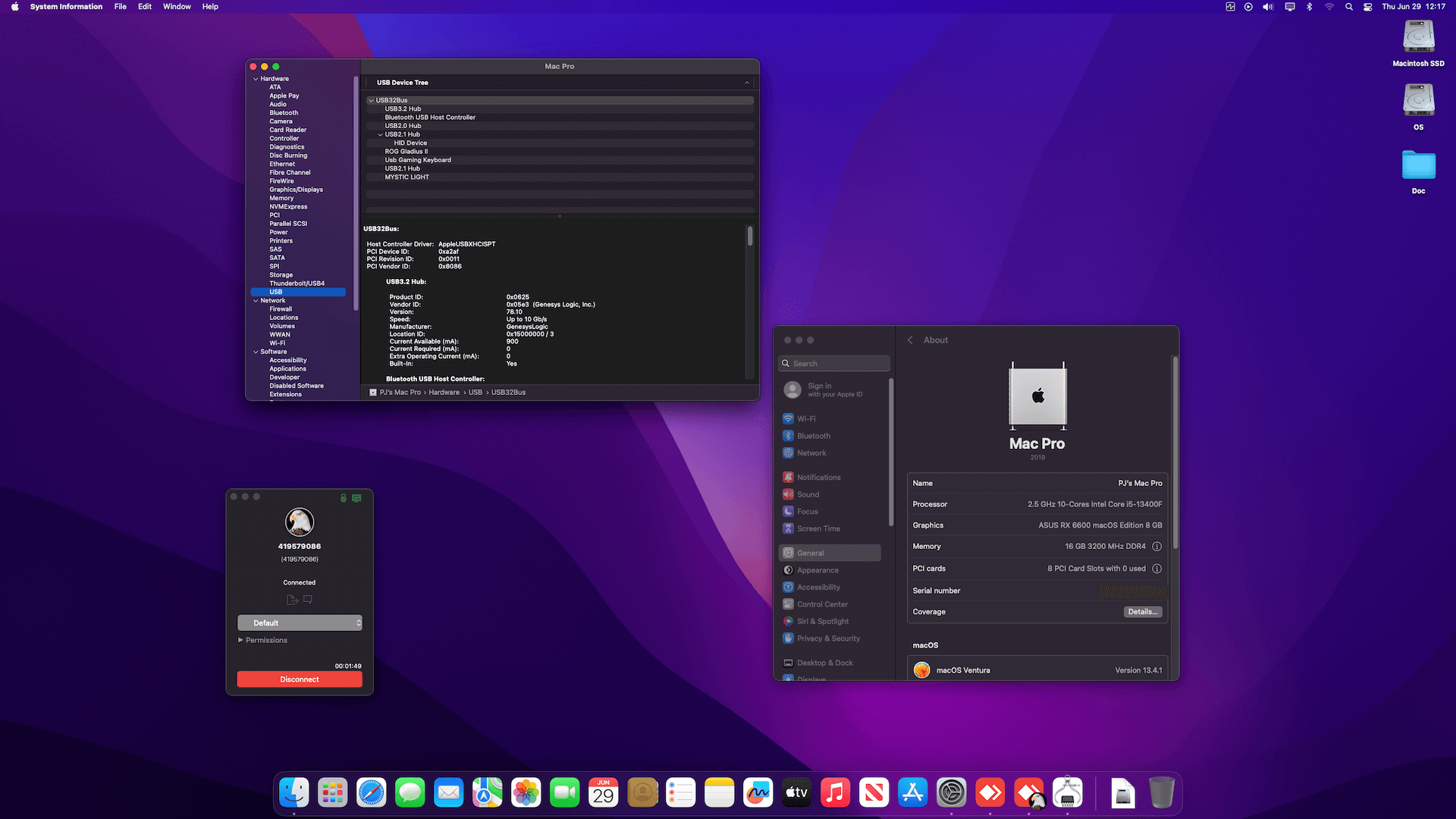This screenshot has width=1456, height=819.
Task: Open Spotlight search in the menu bar
Action: [1348, 7]
